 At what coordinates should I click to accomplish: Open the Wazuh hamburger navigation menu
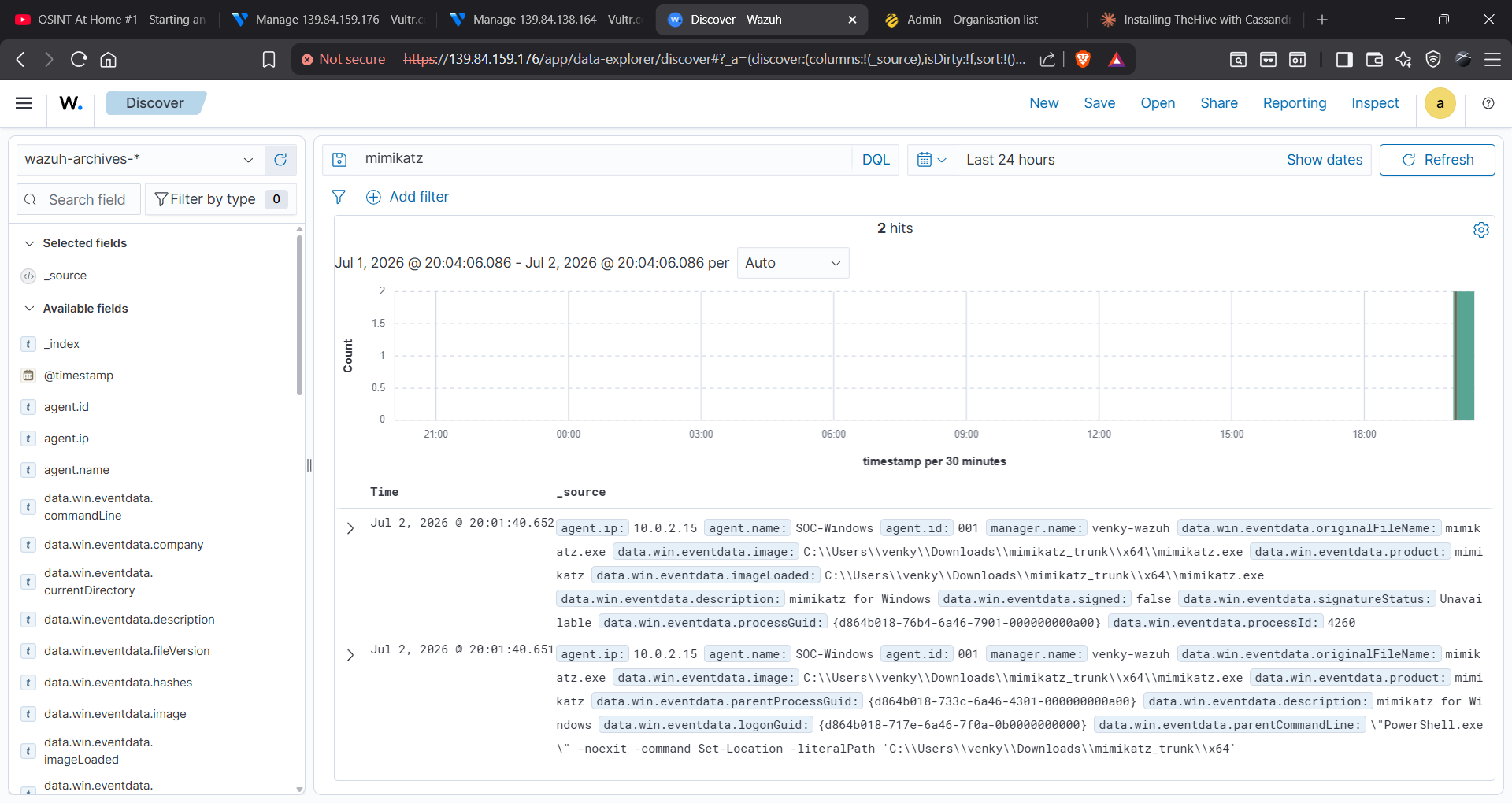point(24,103)
